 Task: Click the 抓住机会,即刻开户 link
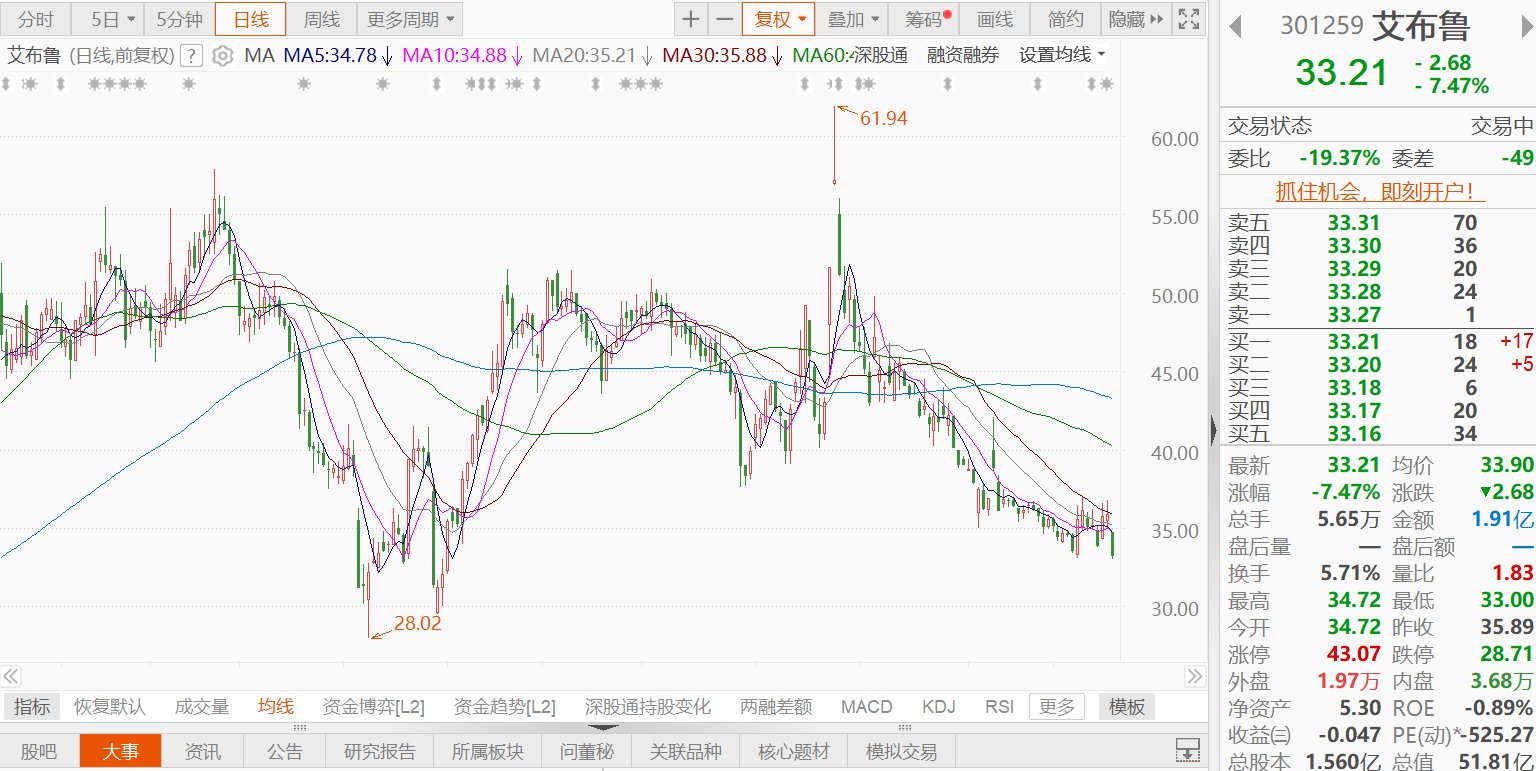point(1378,190)
